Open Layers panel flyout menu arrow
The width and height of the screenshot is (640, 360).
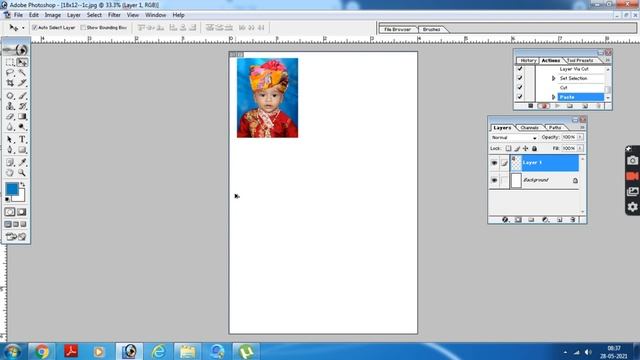(582, 127)
